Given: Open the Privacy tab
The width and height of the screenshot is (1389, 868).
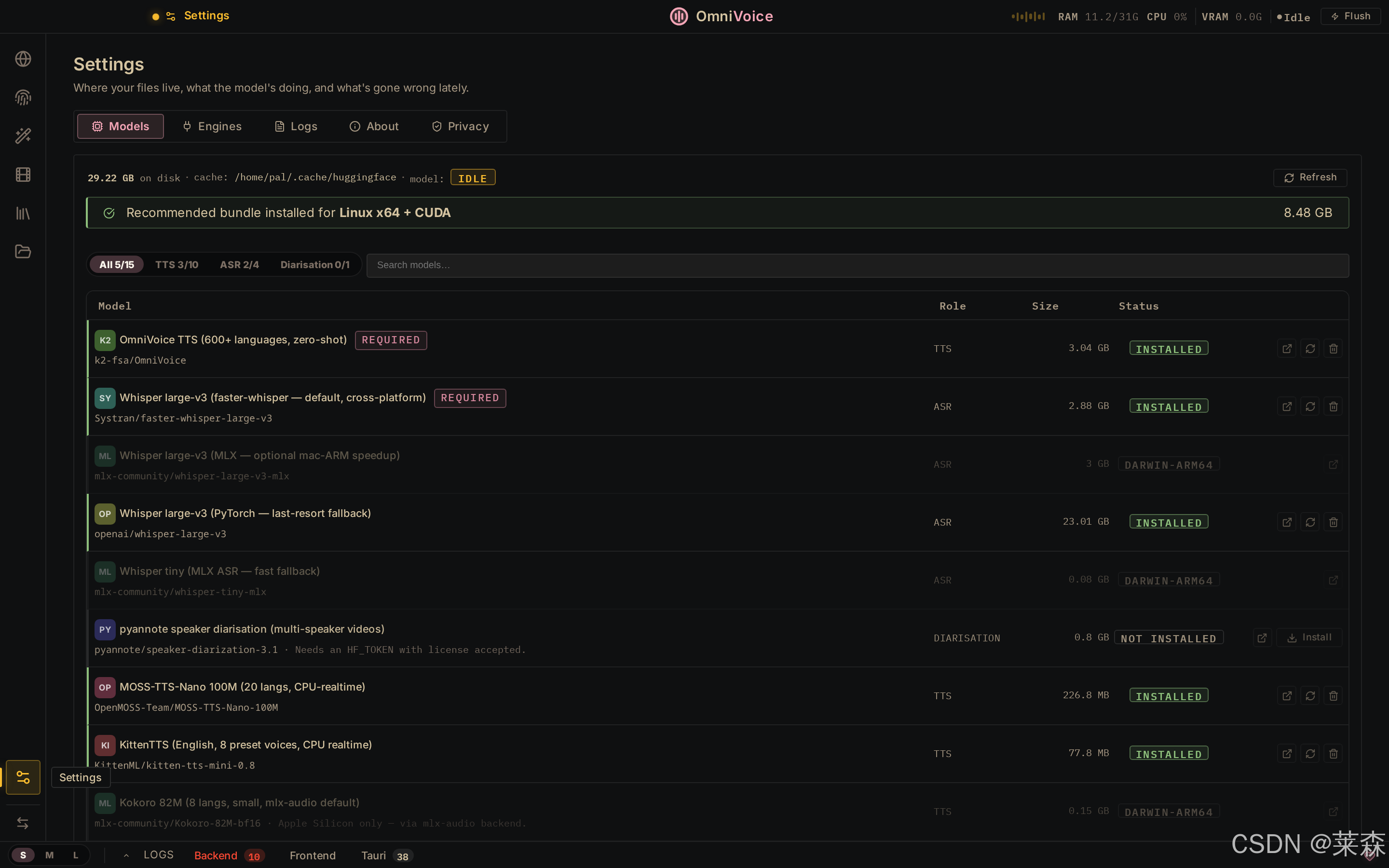Looking at the screenshot, I should (460, 126).
